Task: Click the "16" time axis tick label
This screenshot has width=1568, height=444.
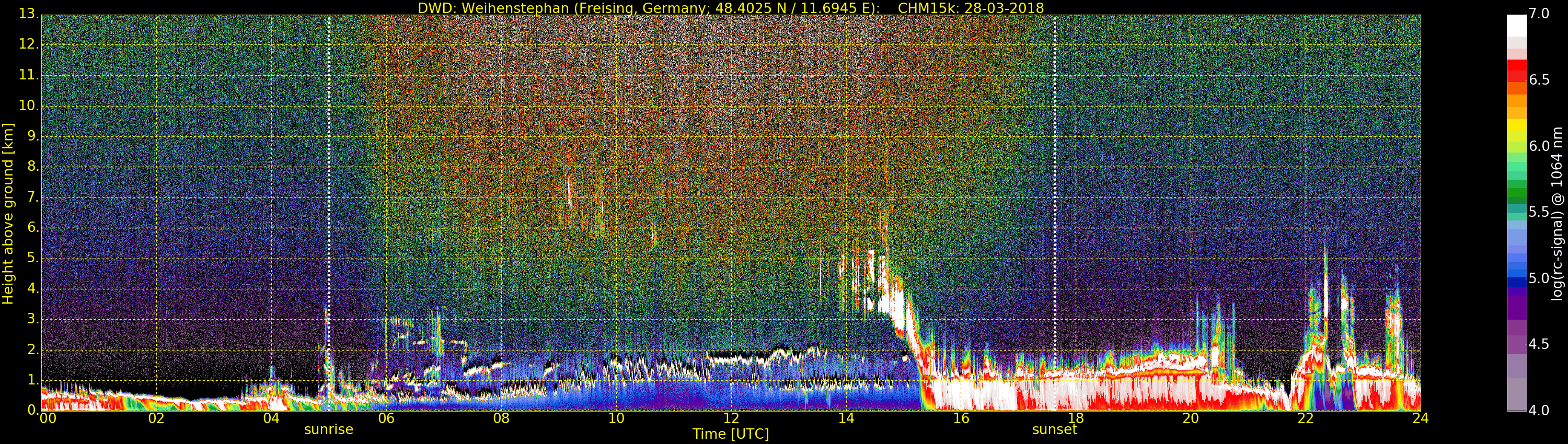Action: pos(961,418)
